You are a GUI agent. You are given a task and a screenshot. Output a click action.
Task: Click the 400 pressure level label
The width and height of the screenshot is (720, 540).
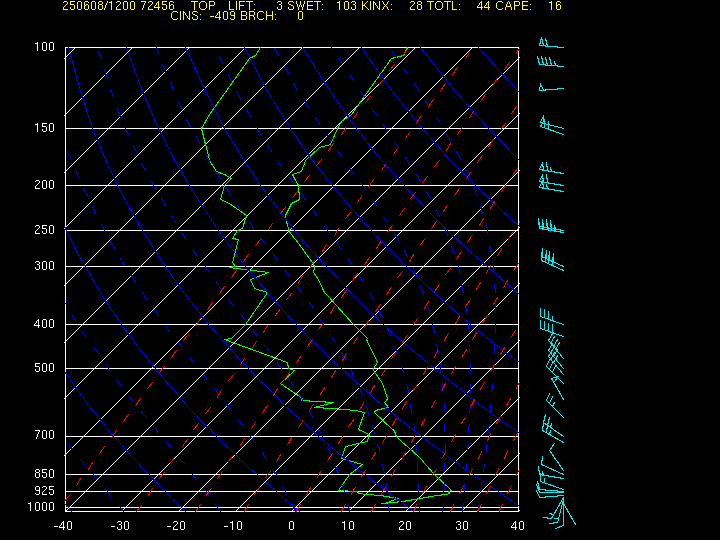(45, 324)
